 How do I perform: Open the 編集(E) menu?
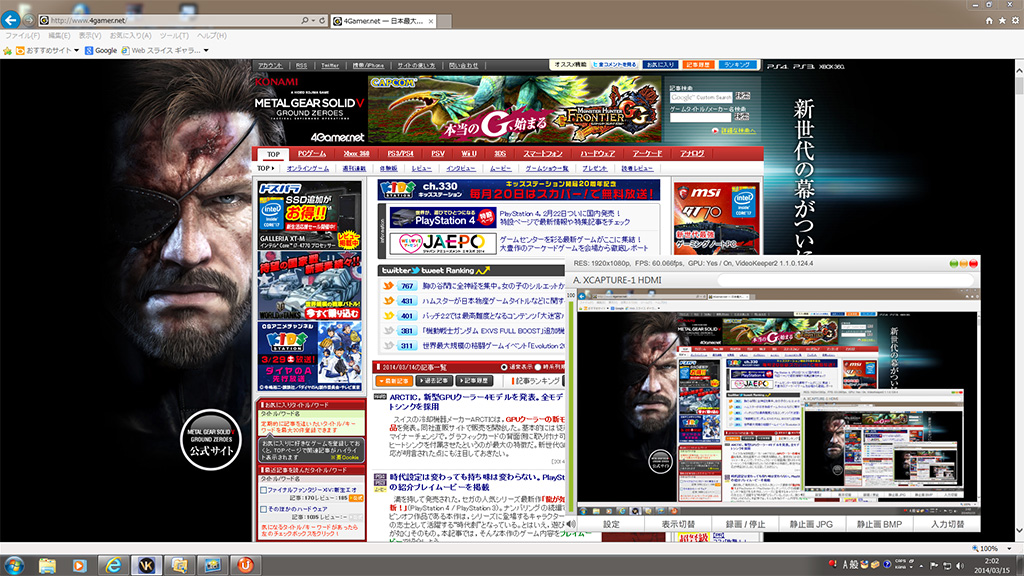59,35
